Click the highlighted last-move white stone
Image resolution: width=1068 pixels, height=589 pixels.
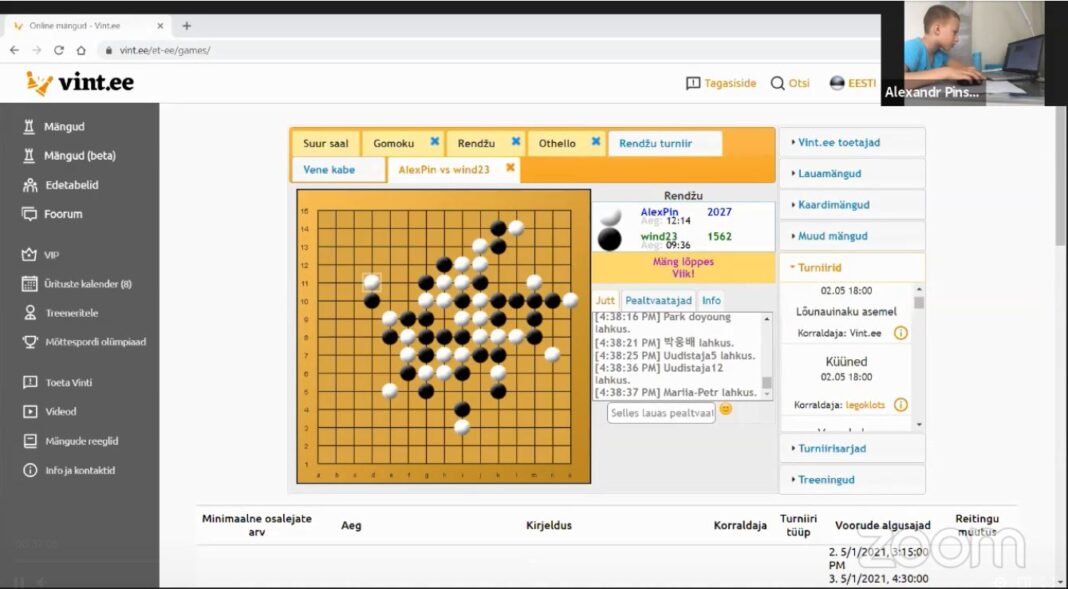click(x=372, y=282)
